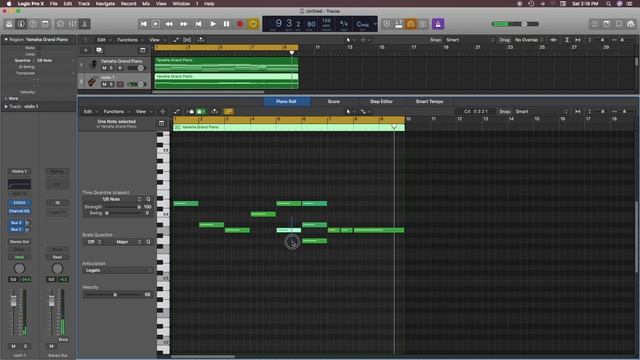The width and height of the screenshot is (640, 360).
Task: Record-enable the violin 1 track
Action: (x=120, y=84)
